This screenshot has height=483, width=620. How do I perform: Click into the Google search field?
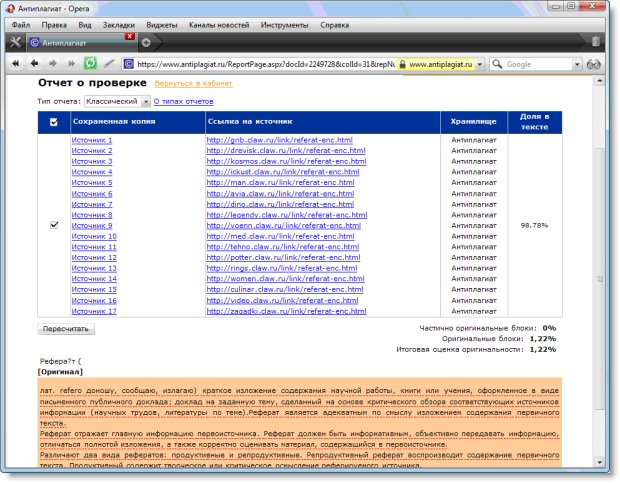tap(538, 64)
